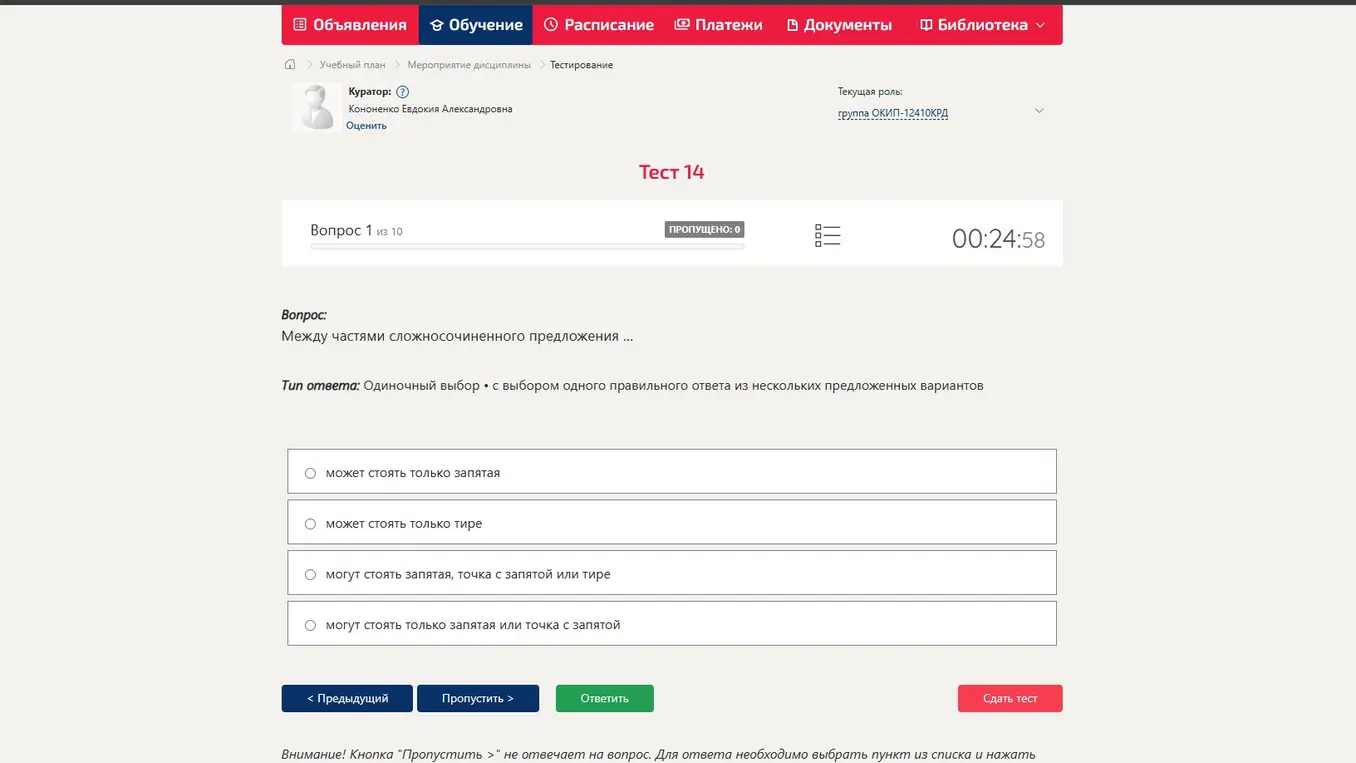The image size is (1356, 763).
Task: Open the Платежи section
Action: 718,25
